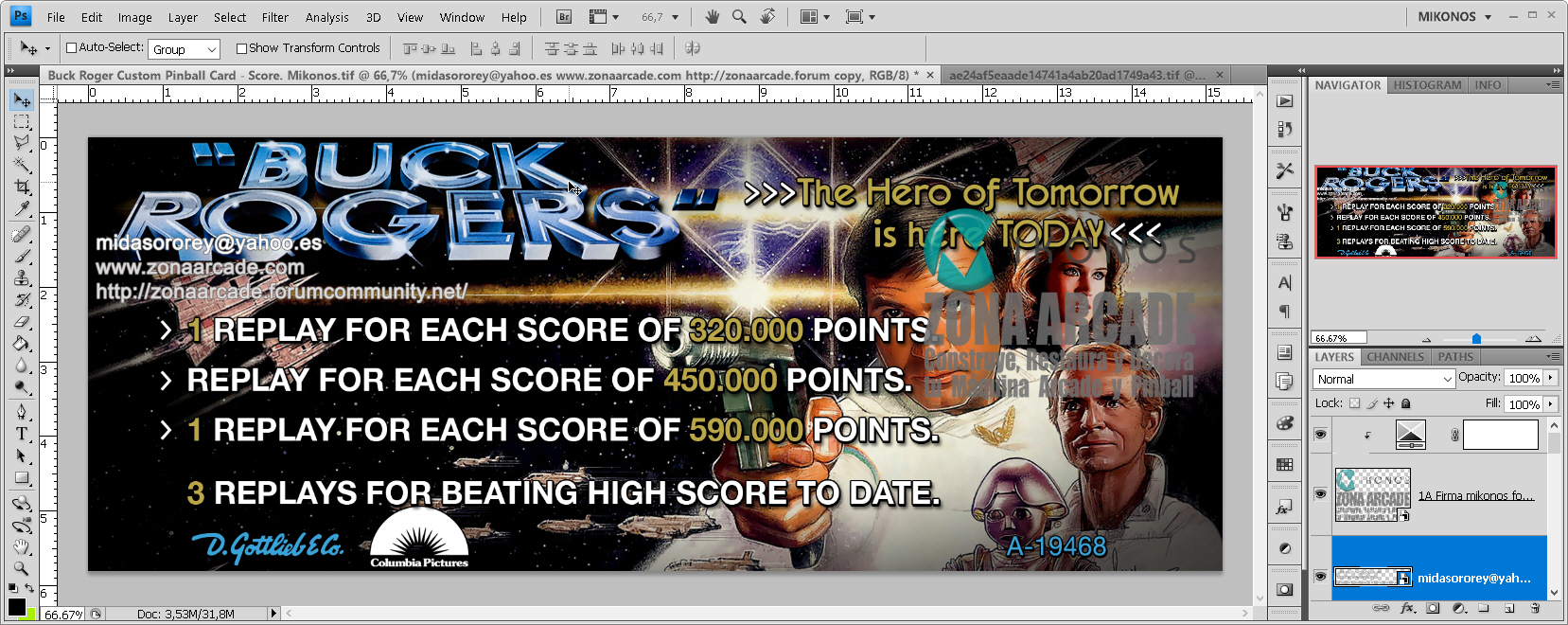Toggle lock all for the layer
Image resolution: width=1568 pixels, height=625 pixels.
[x=1406, y=403]
